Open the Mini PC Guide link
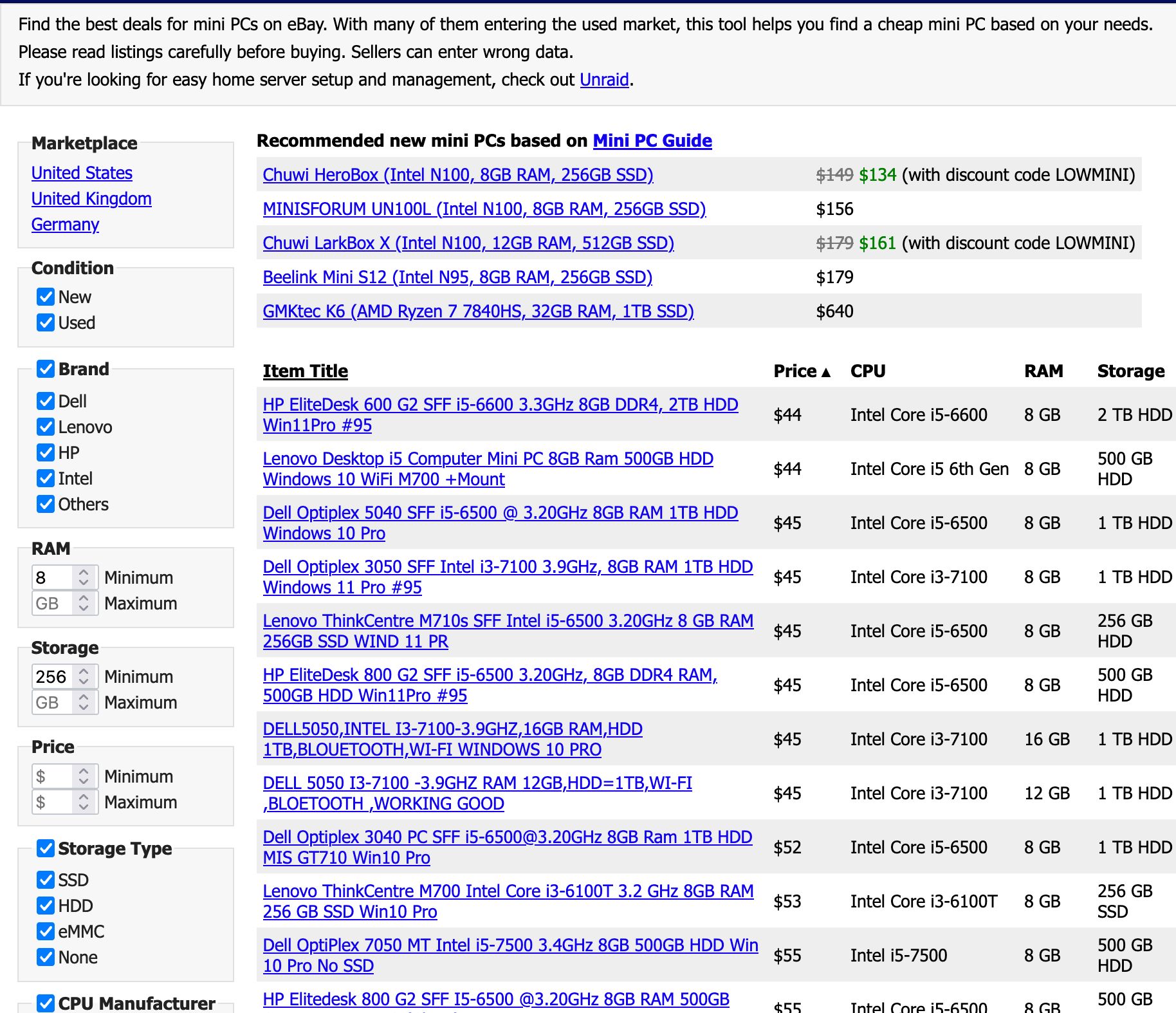The width and height of the screenshot is (1176, 1013). pos(652,140)
